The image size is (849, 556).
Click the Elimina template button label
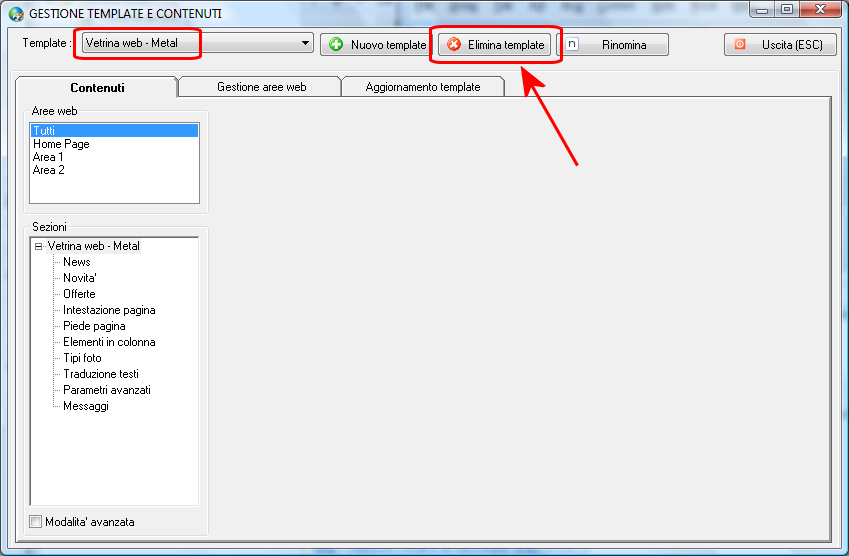tap(506, 45)
